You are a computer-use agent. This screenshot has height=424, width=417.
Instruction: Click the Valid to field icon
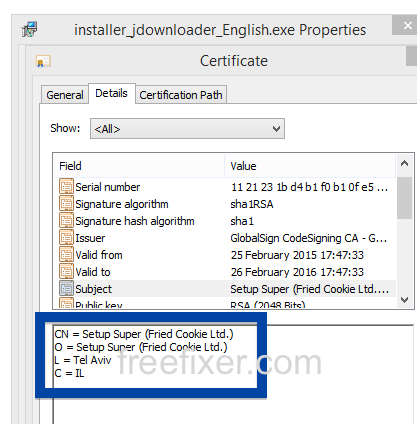66,271
